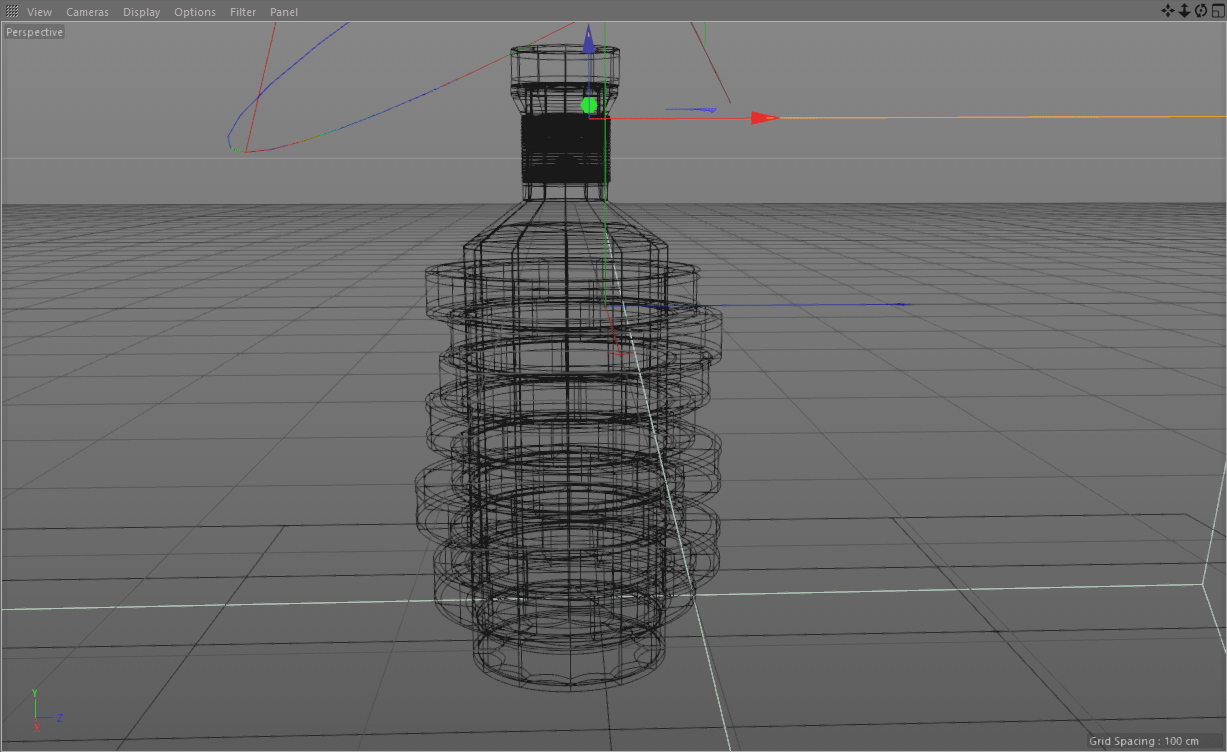Click the blue up axis of the world gizmo
Viewport: 1227px width, 752px height.
point(588,40)
